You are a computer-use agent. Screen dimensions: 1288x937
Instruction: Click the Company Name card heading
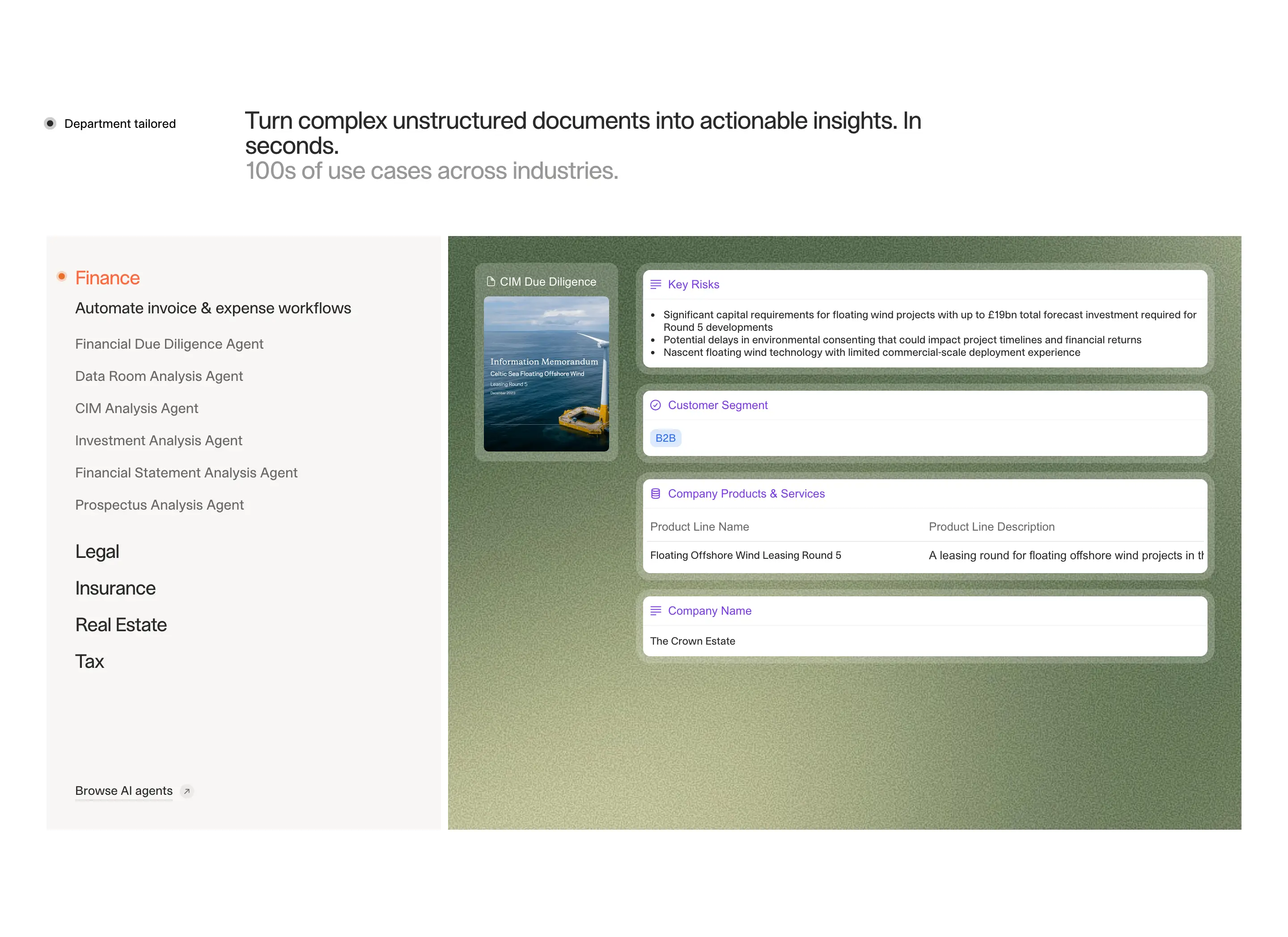710,611
